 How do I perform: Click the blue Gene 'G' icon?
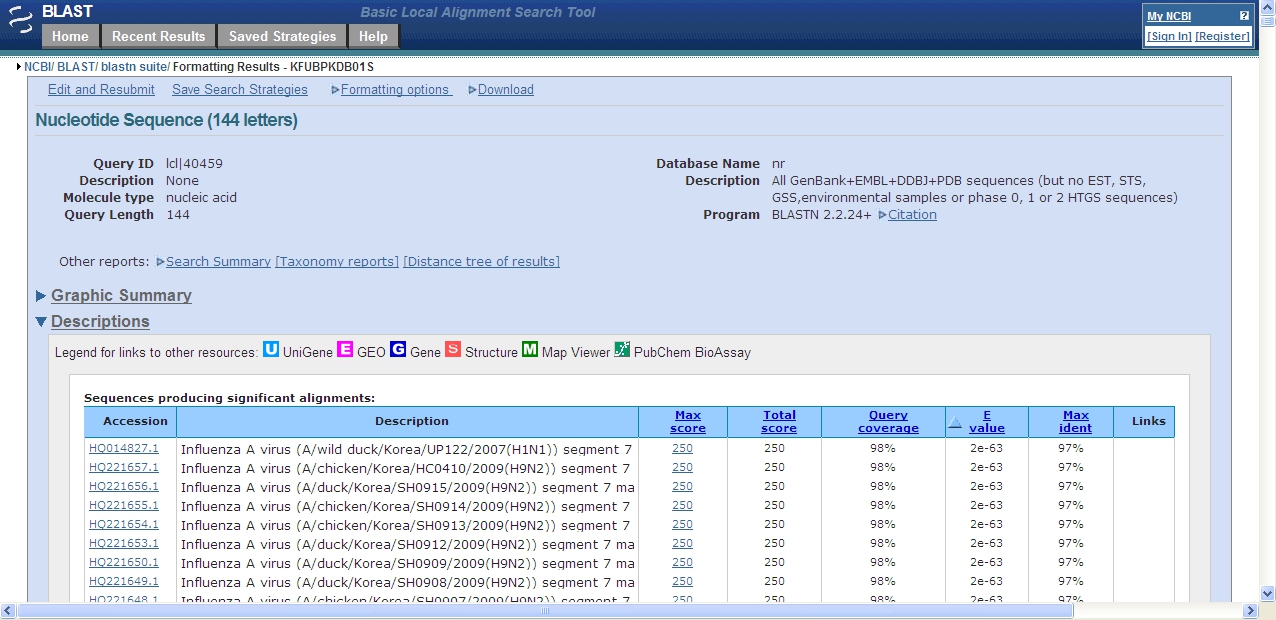point(398,350)
